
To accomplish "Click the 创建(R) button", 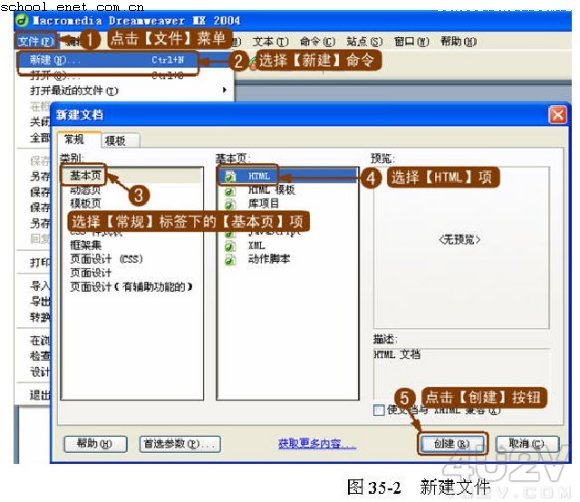I will tap(452, 444).
